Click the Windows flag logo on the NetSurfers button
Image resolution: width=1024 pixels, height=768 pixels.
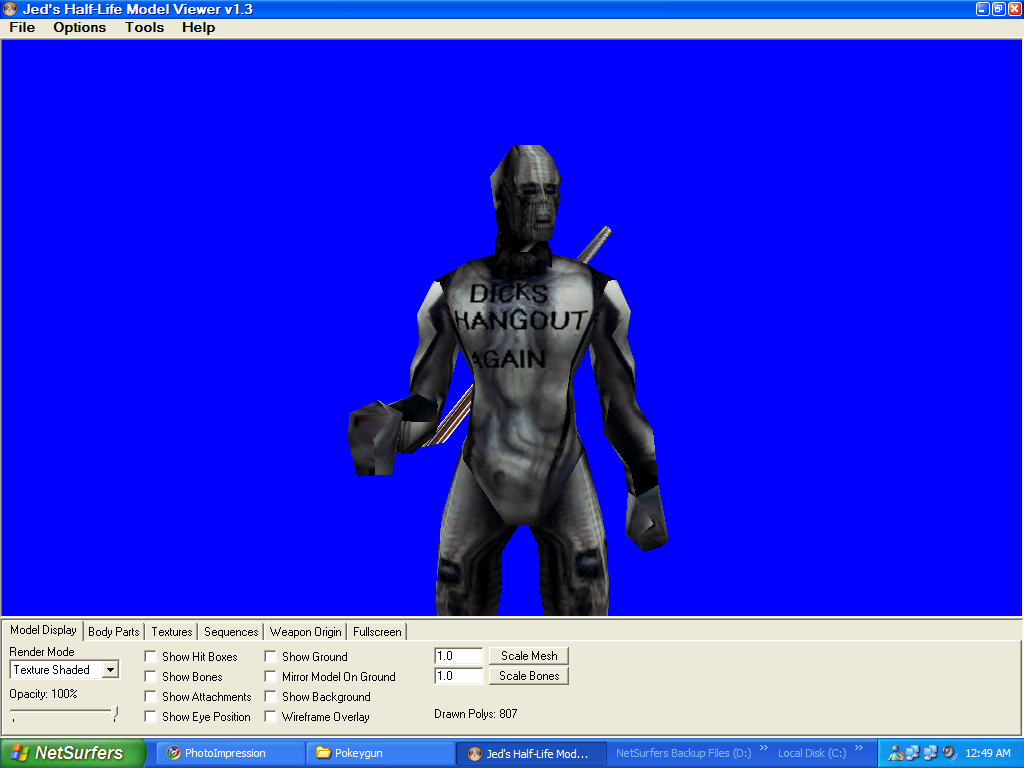20,753
